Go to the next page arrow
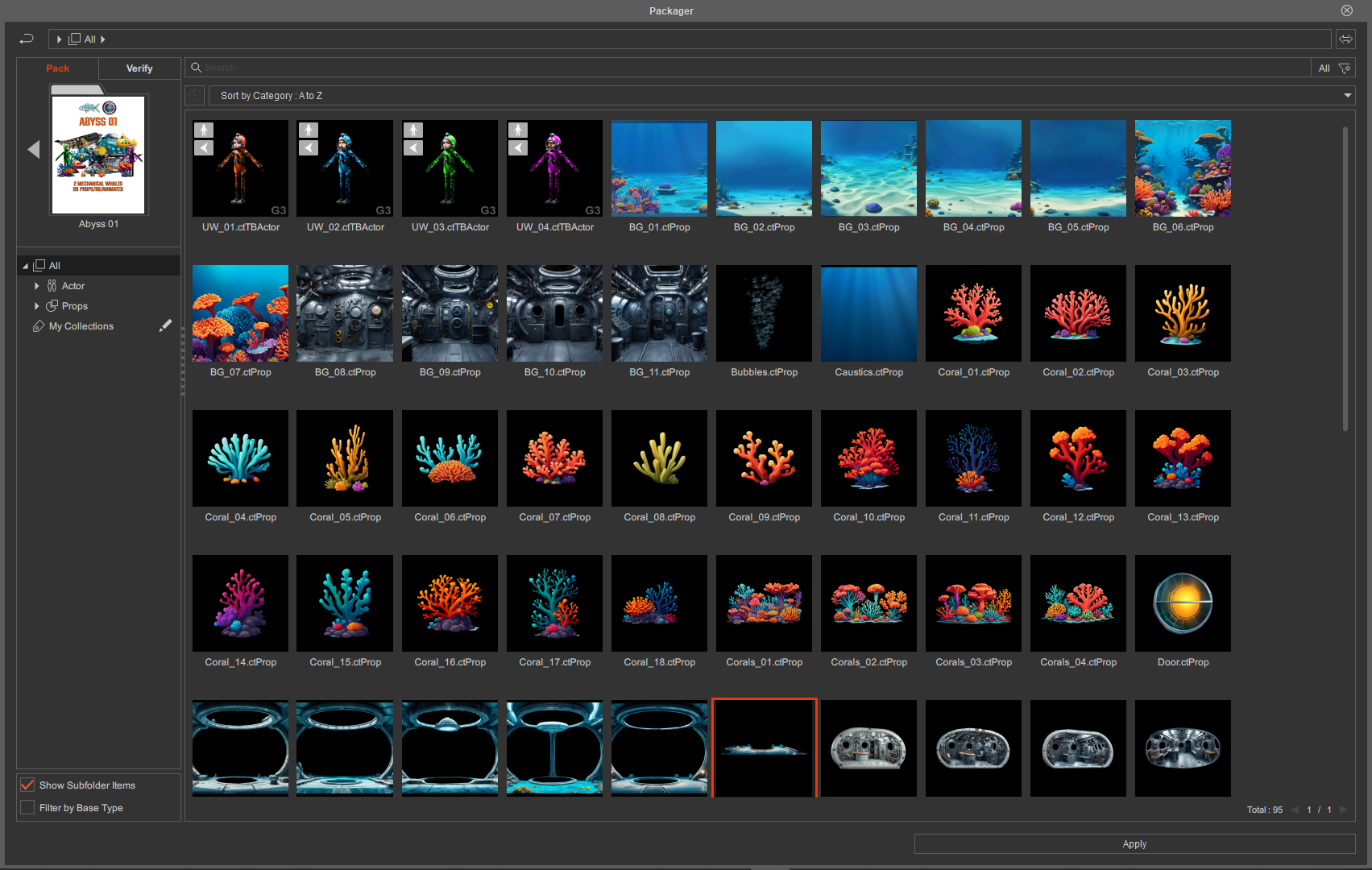The width and height of the screenshot is (1372, 870). tap(1343, 810)
